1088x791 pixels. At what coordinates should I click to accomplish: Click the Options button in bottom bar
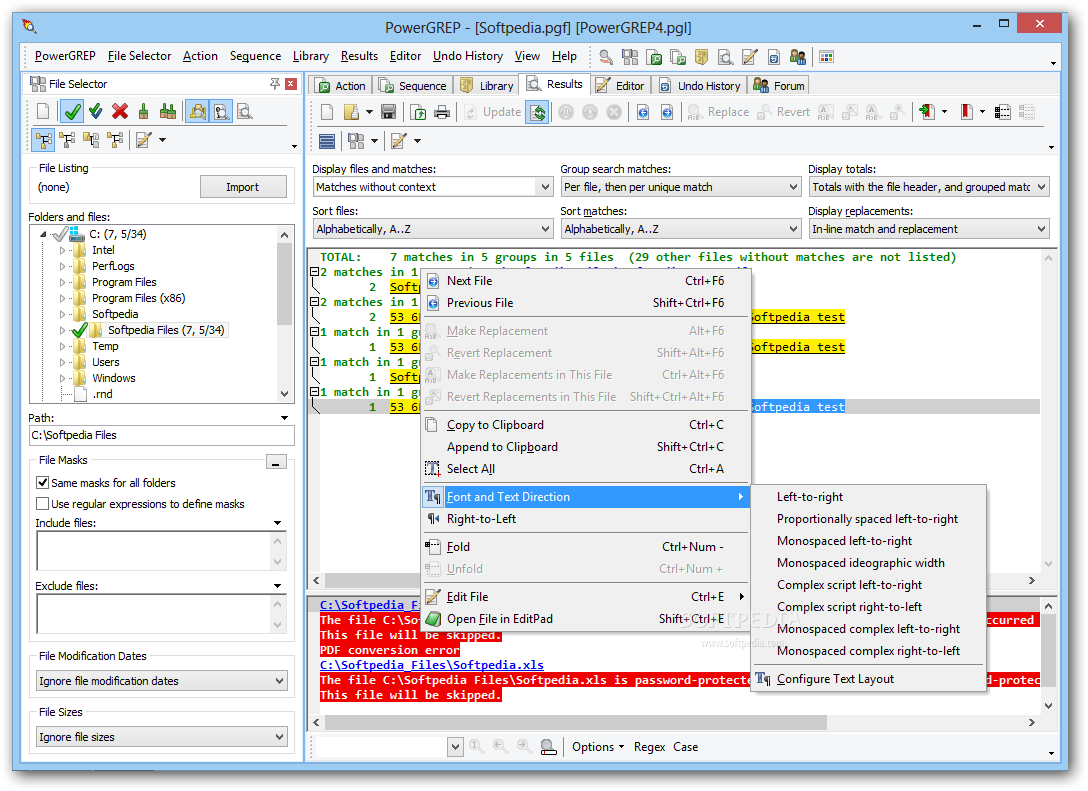point(597,747)
